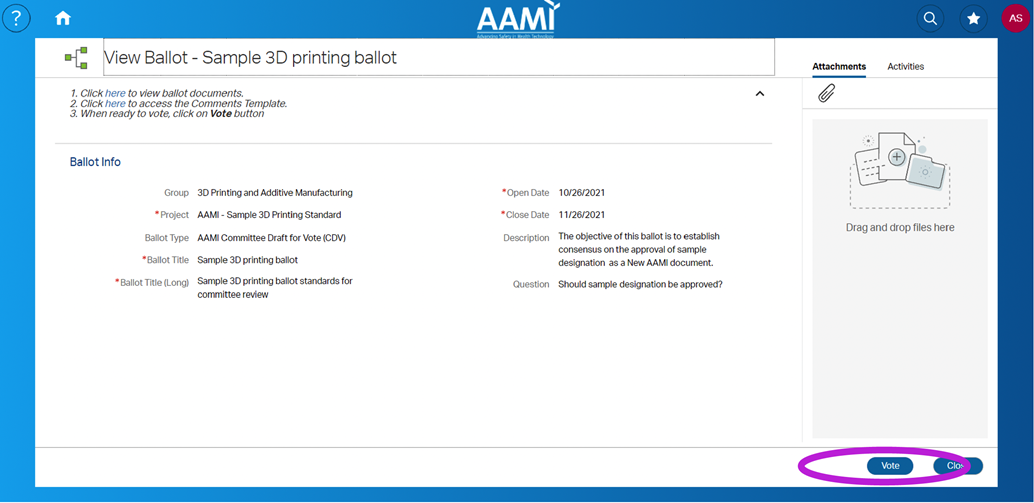Click the 'Group' field label
This screenshot has height=503, width=1034.
(x=176, y=193)
